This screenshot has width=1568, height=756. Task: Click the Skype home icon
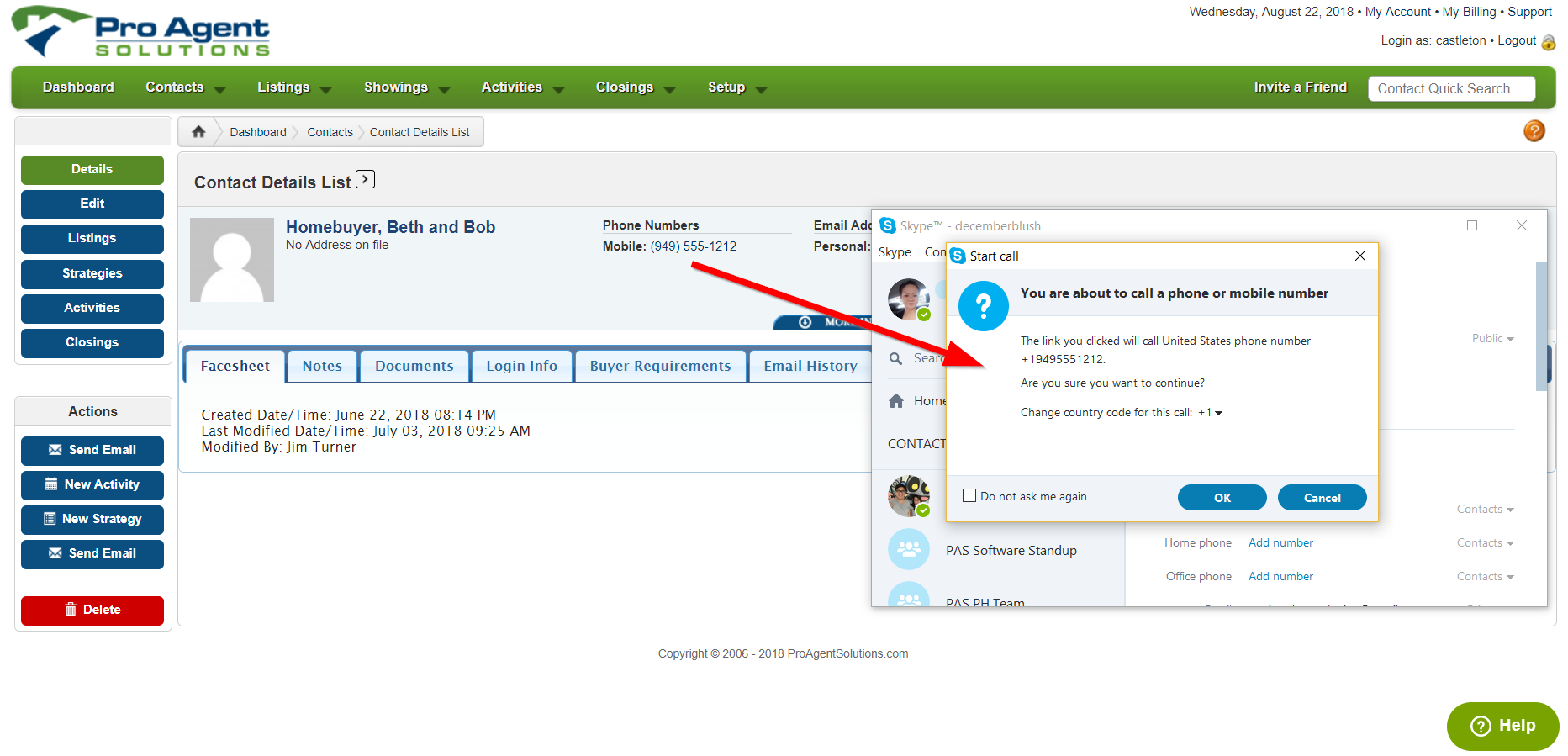[x=896, y=401]
